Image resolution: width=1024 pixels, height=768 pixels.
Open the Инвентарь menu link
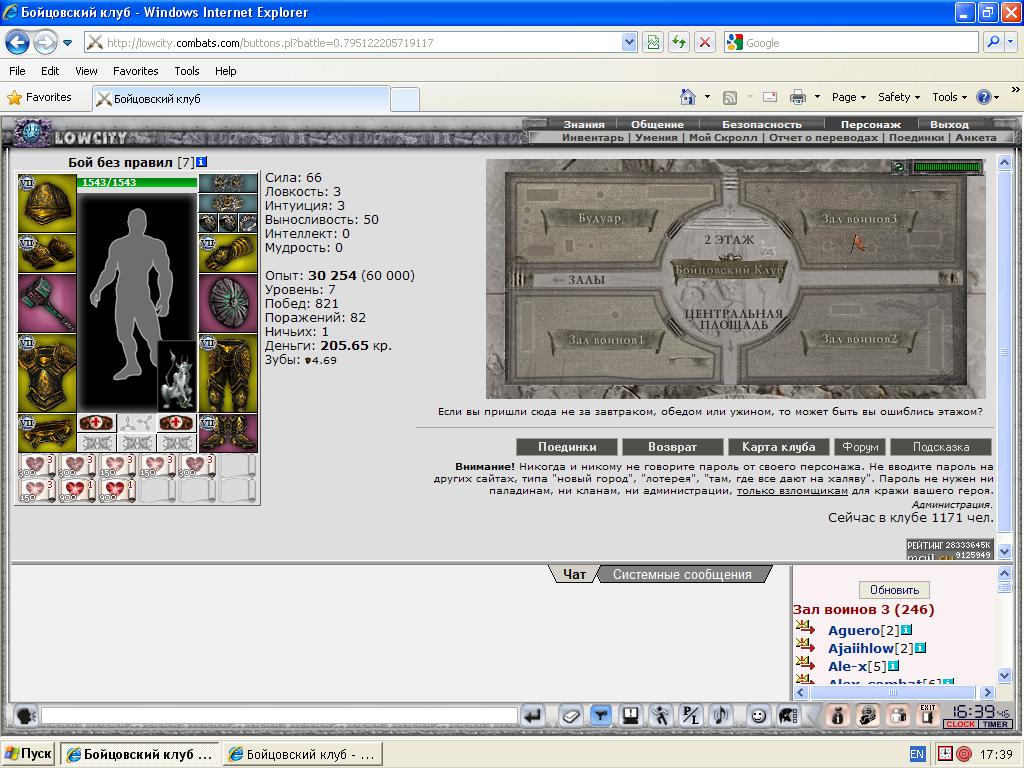pyautogui.click(x=593, y=138)
